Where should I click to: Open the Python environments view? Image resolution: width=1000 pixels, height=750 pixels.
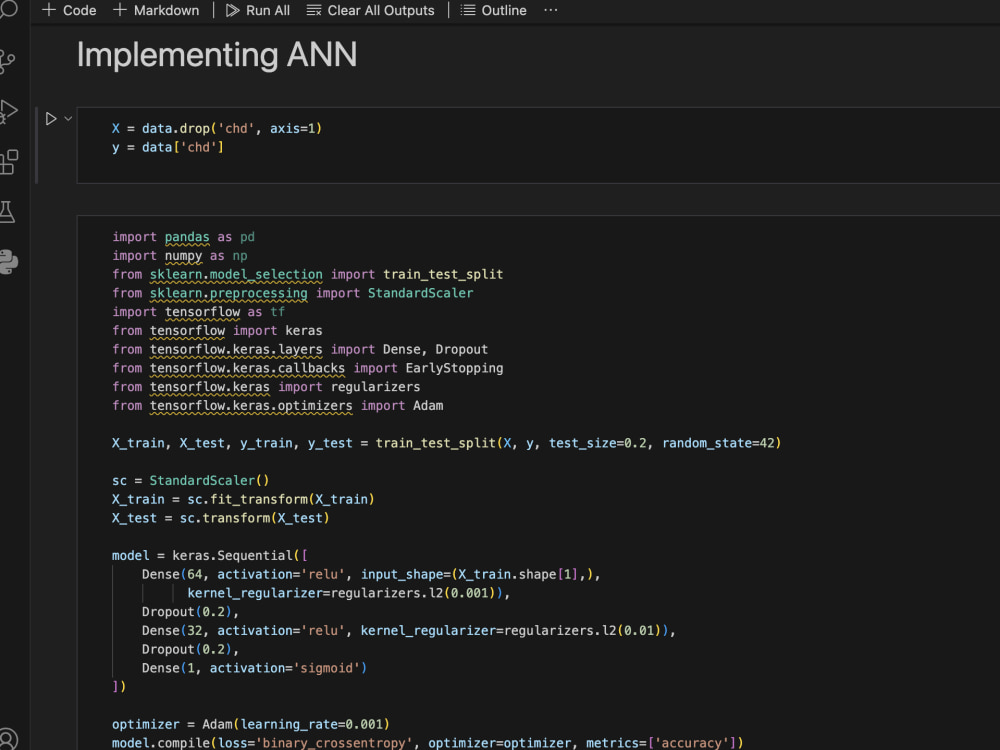click(8, 261)
